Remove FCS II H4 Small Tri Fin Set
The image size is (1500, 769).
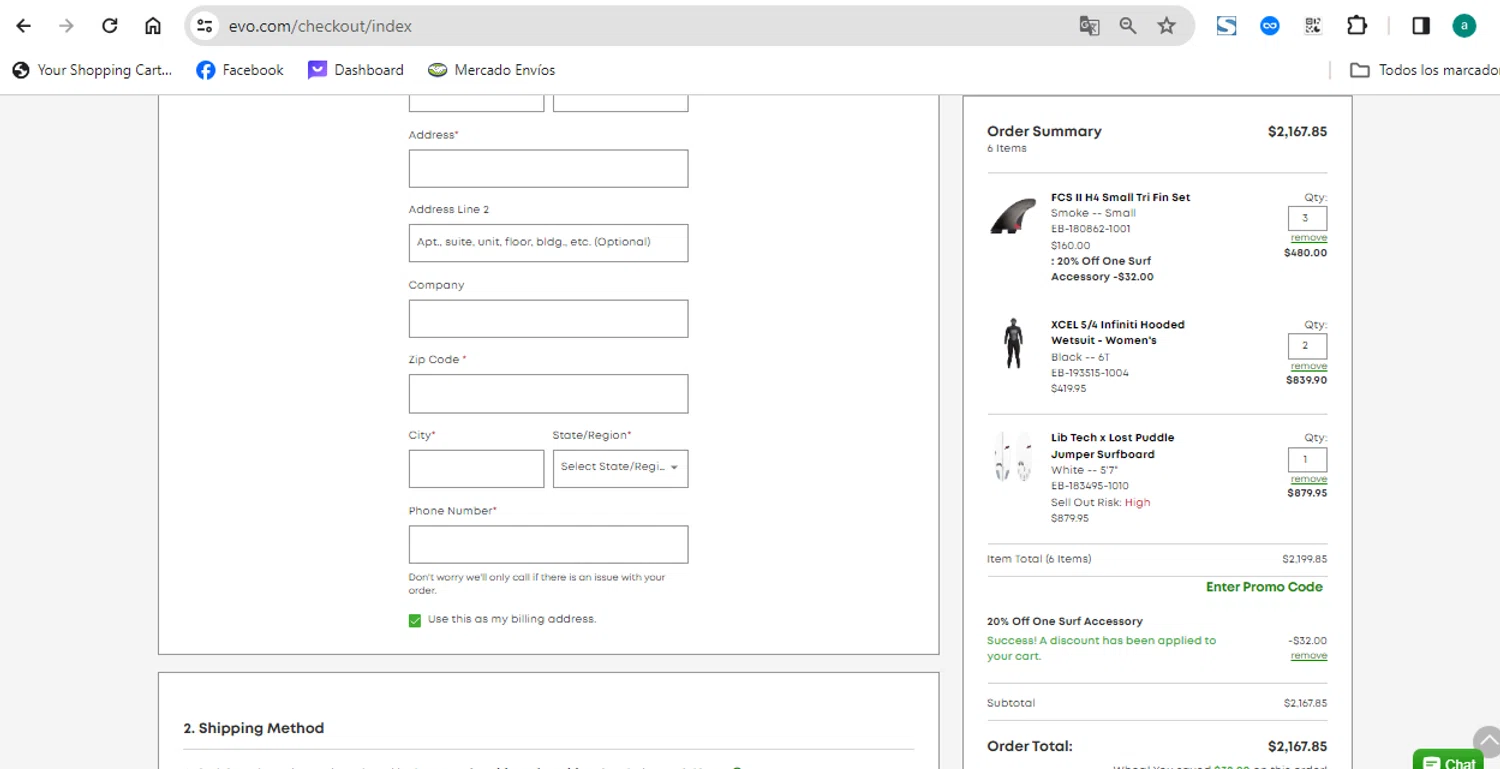pyautogui.click(x=1309, y=238)
